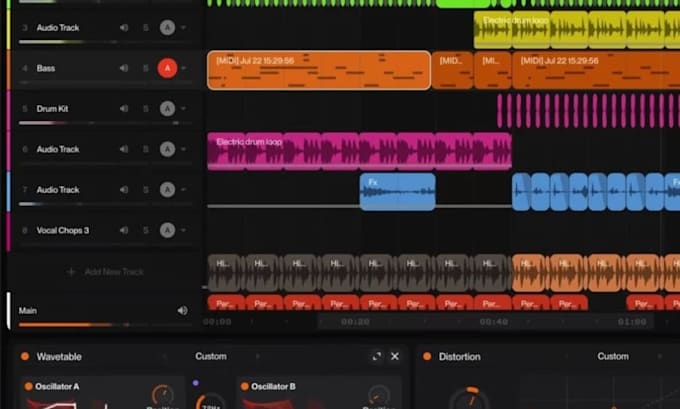The width and height of the screenshot is (680, 409).
Task: Adjust track 3 Audio Track volume slider
Action: coord(105,42)
